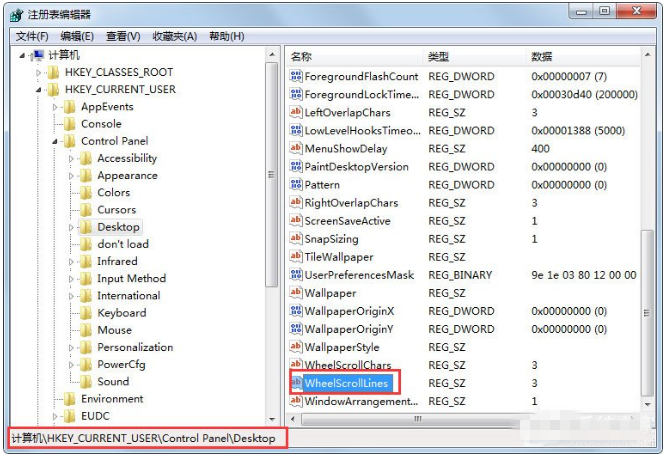Click the ForegroundFlashCount DWORD value icon

(296, 76)
